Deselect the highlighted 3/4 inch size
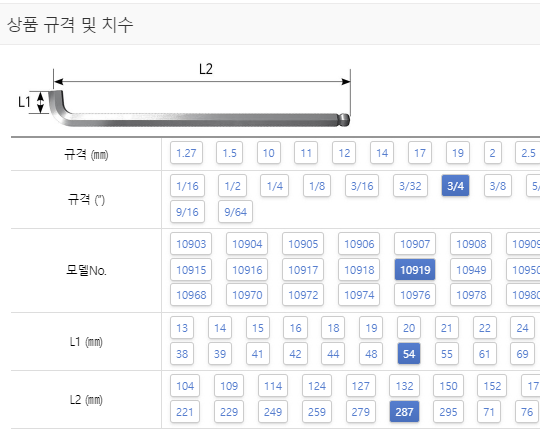The image size is (540, 429). pyautogui.click(x=455, y=186)
